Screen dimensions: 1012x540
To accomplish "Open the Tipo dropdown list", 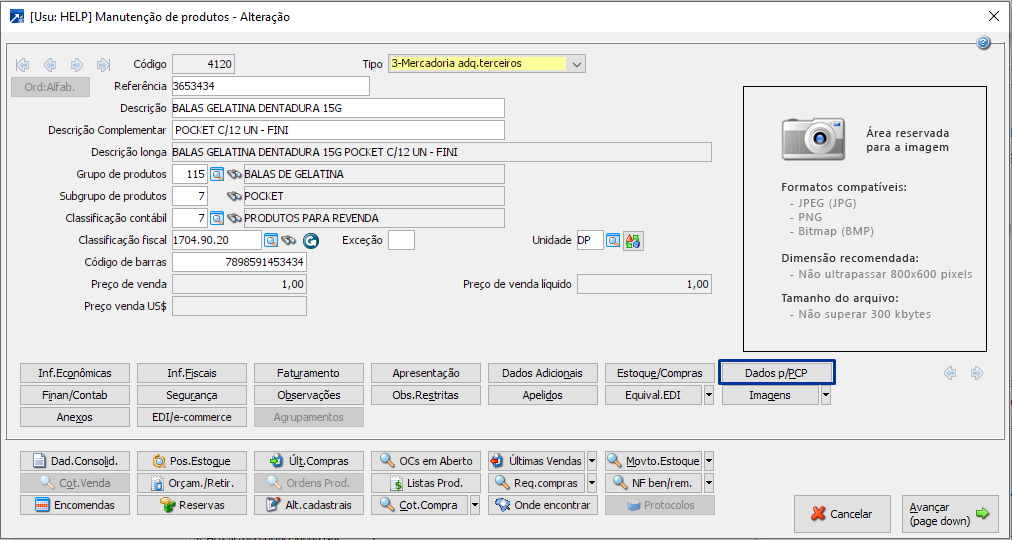I will (576, 64).
